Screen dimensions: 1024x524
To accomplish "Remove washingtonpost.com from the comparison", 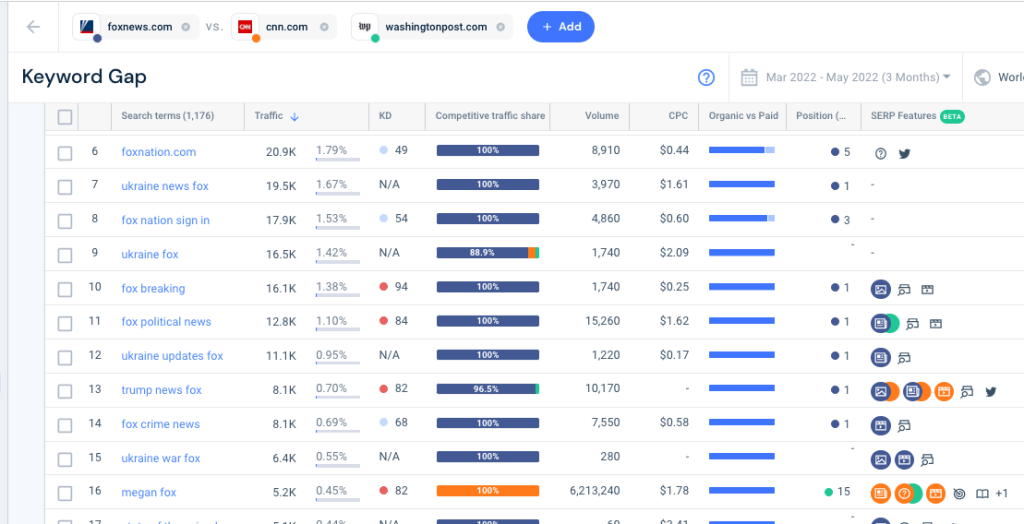I will point(499,27).
